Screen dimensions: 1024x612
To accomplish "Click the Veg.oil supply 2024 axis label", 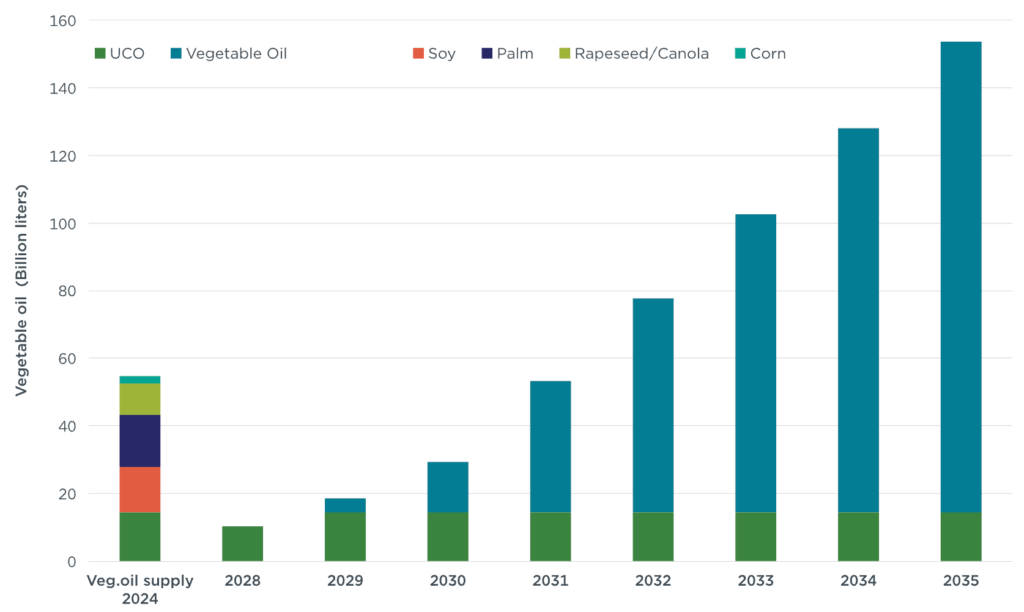I will (140, 588).
